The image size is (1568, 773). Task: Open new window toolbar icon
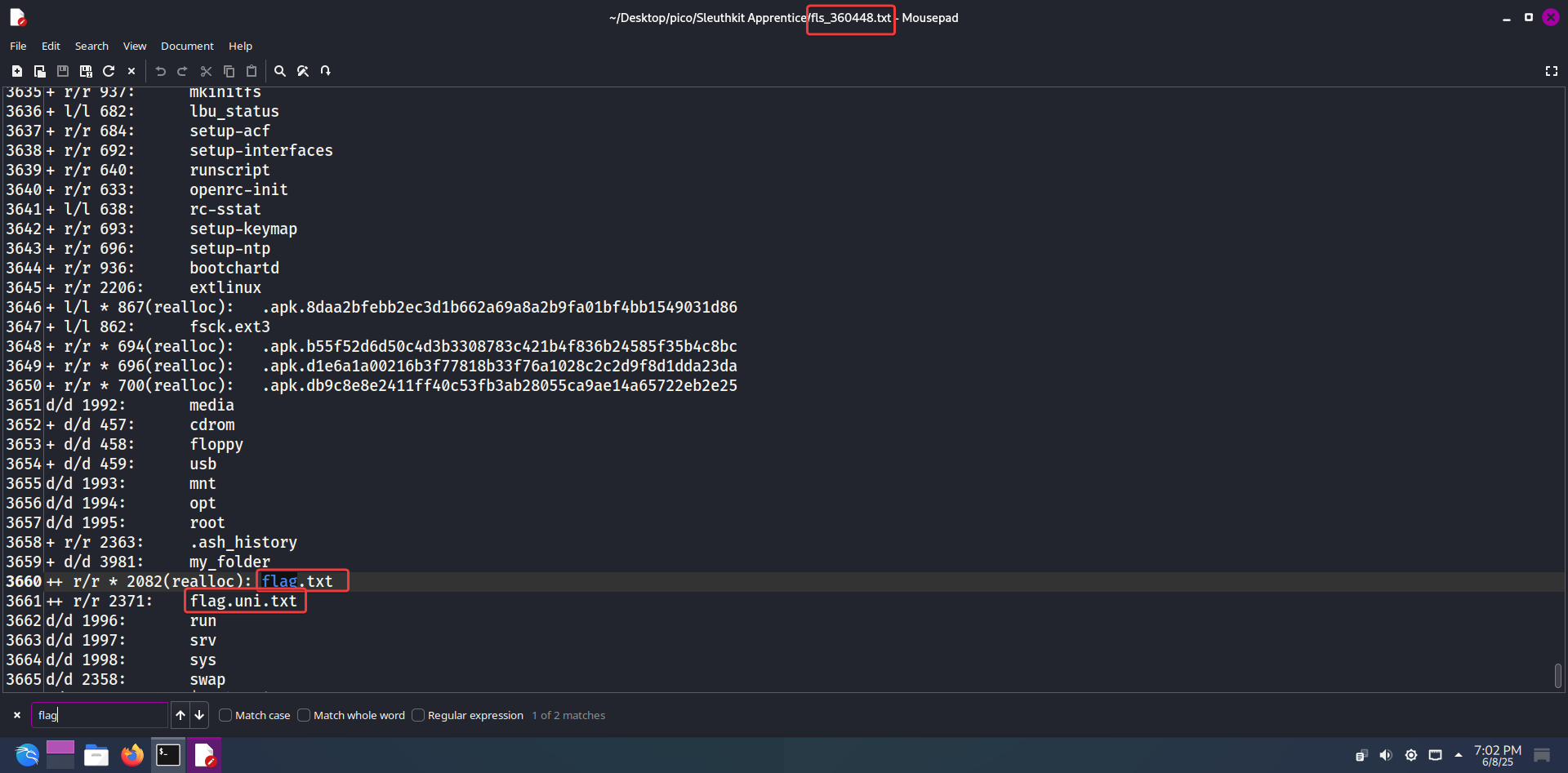[x=39, y=71]
